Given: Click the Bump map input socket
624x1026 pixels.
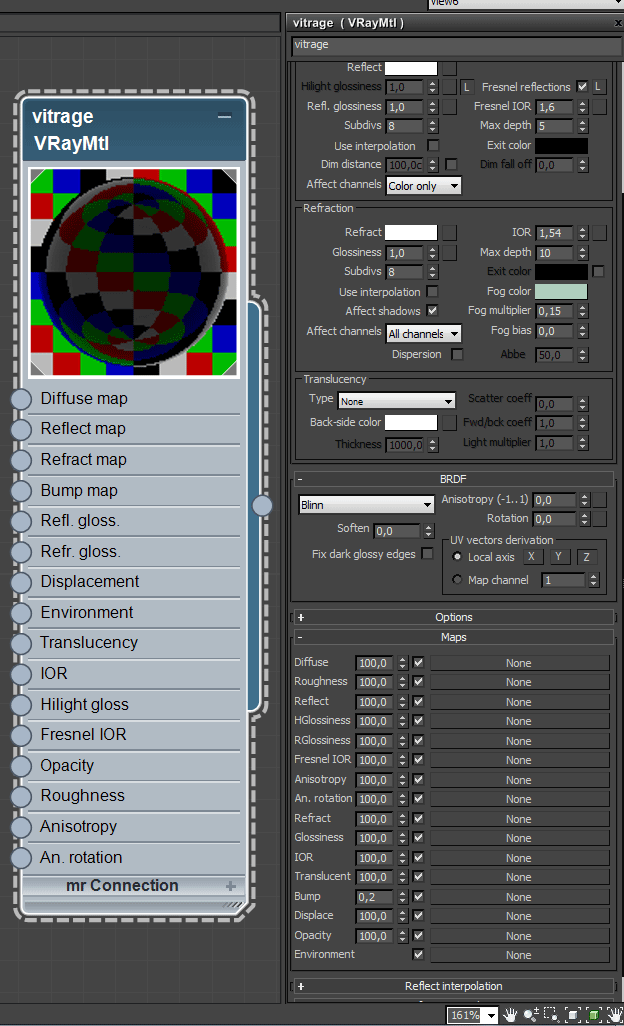Looking at the screenshot, I should (x=21, y=491).
